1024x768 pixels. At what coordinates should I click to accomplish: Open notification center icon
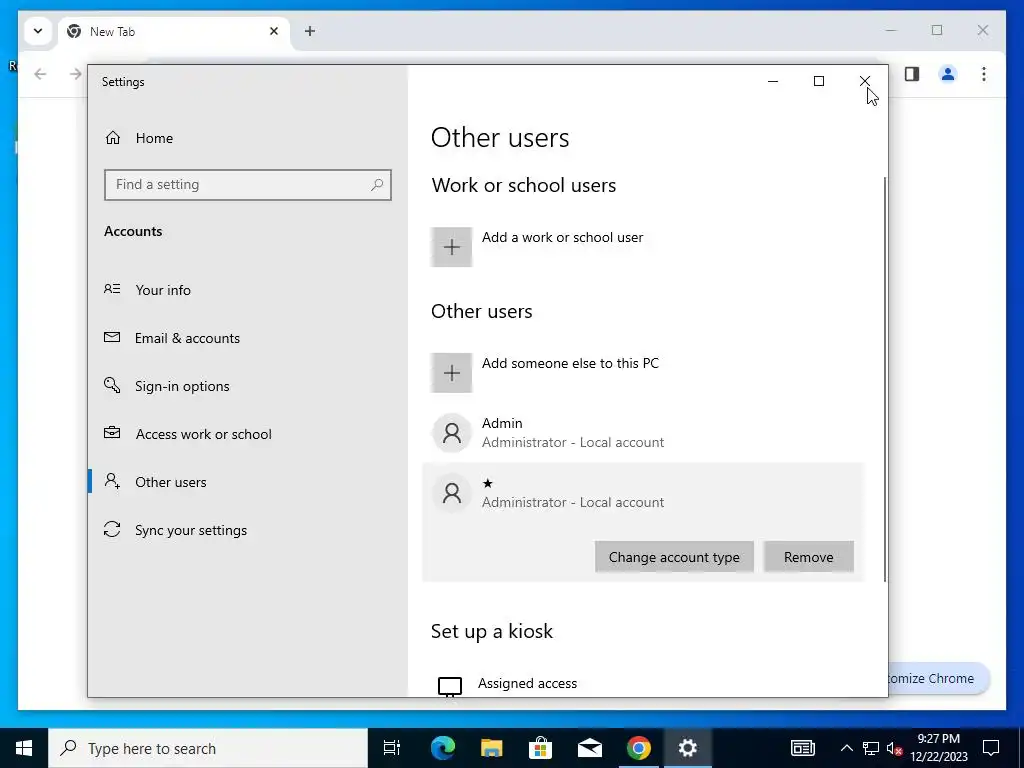click(x=991, y=748)
